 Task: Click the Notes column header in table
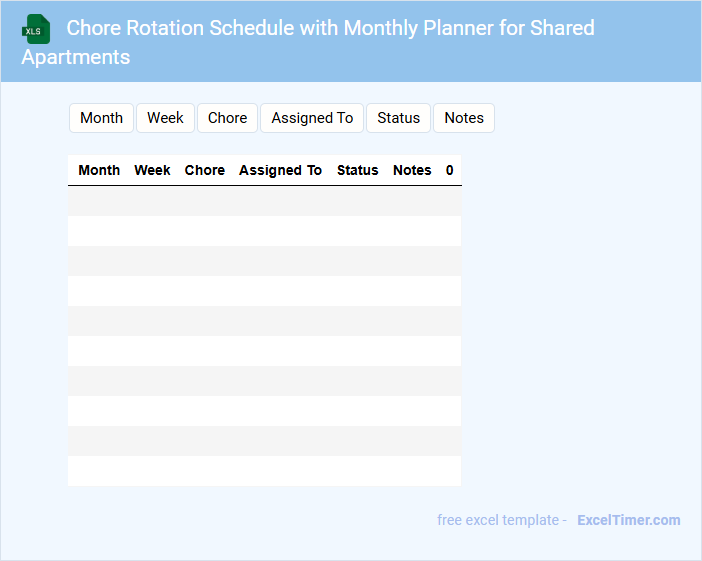412,170
